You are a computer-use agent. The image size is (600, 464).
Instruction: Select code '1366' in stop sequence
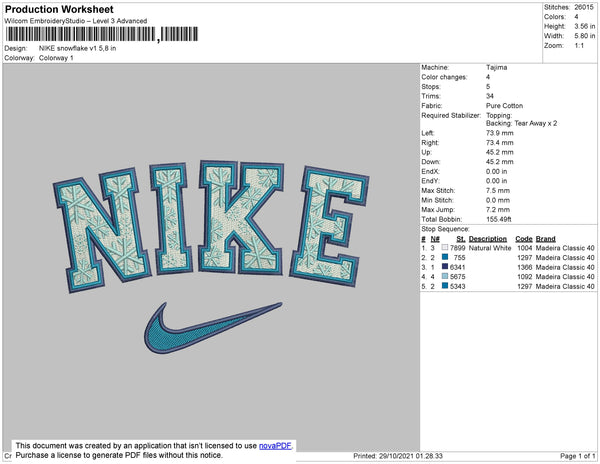coord(525,267)
